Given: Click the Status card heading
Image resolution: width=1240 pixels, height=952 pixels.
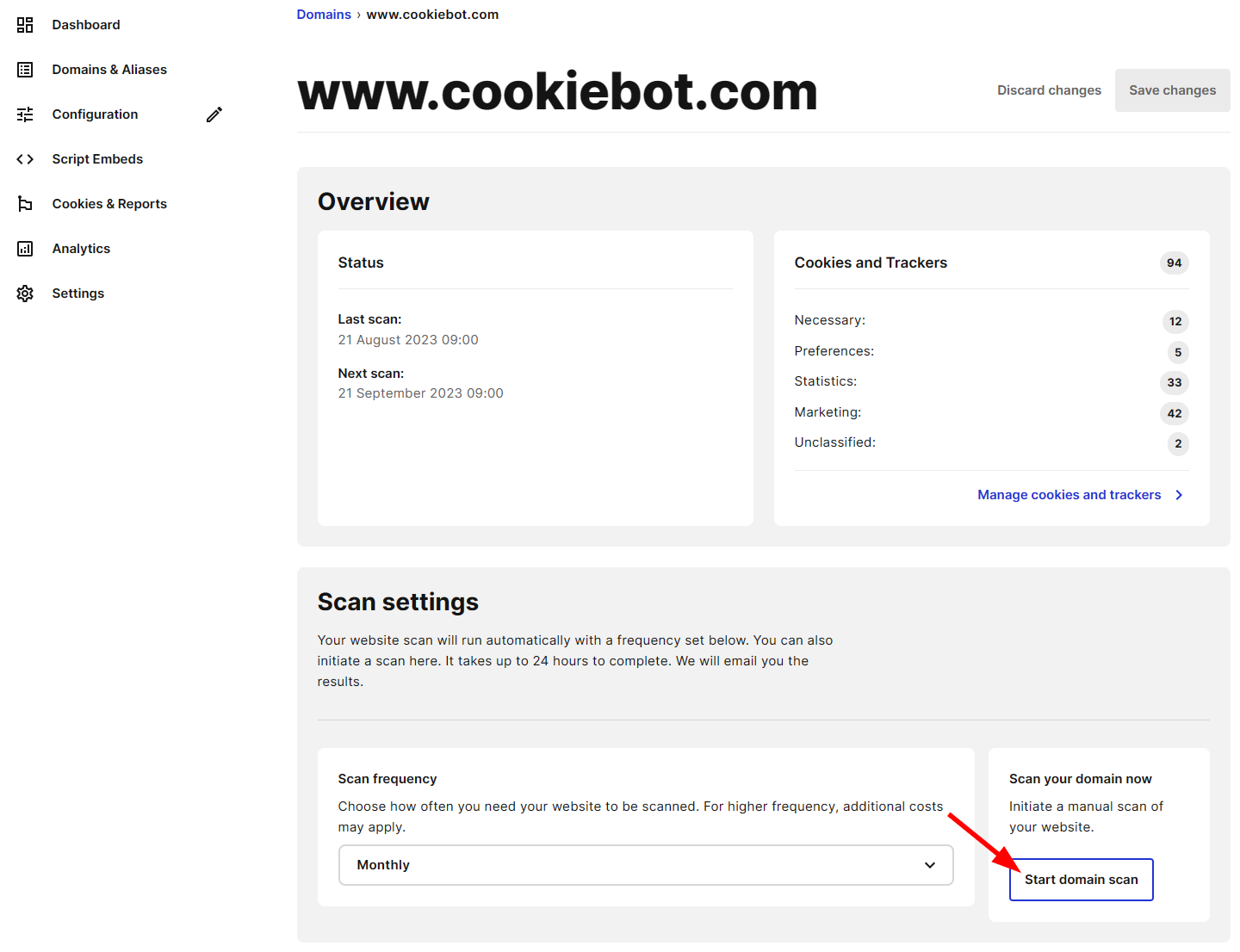Looking at the screenshot, I should 361,263.
